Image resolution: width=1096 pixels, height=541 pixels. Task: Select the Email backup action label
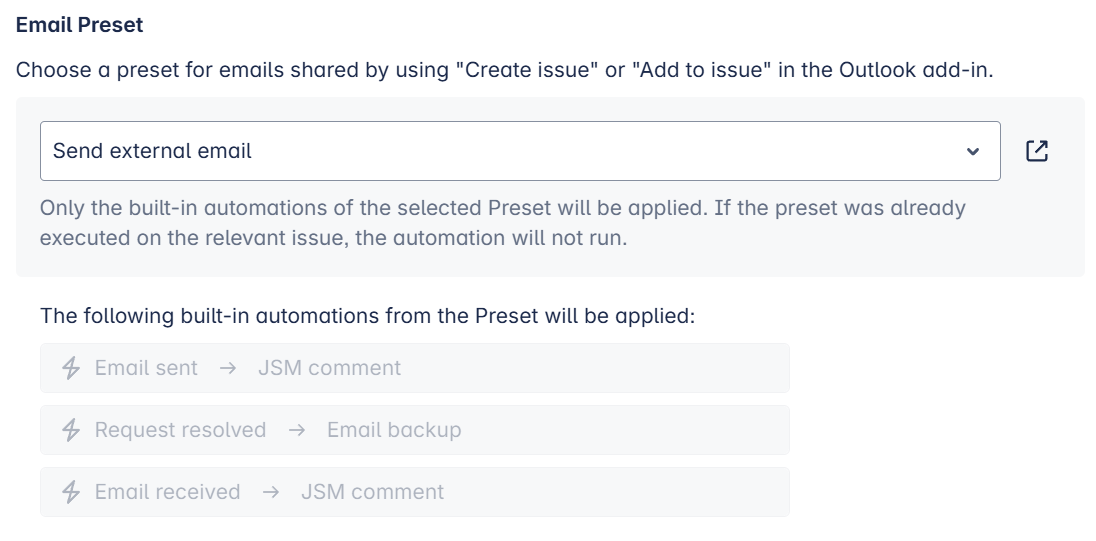394,430
